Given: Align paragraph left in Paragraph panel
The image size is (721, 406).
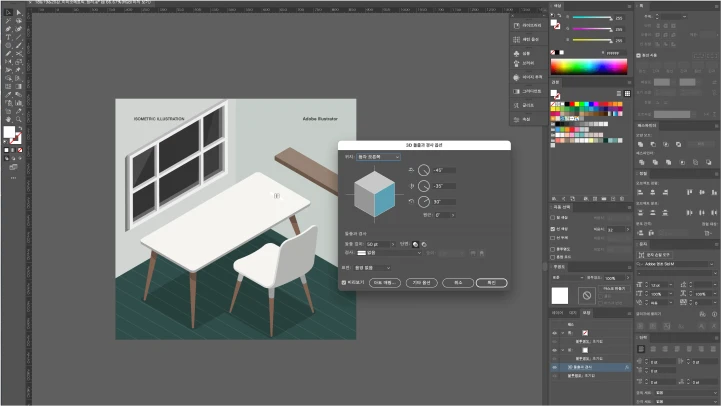Looking at the screenshot, I should click(641, 349).
